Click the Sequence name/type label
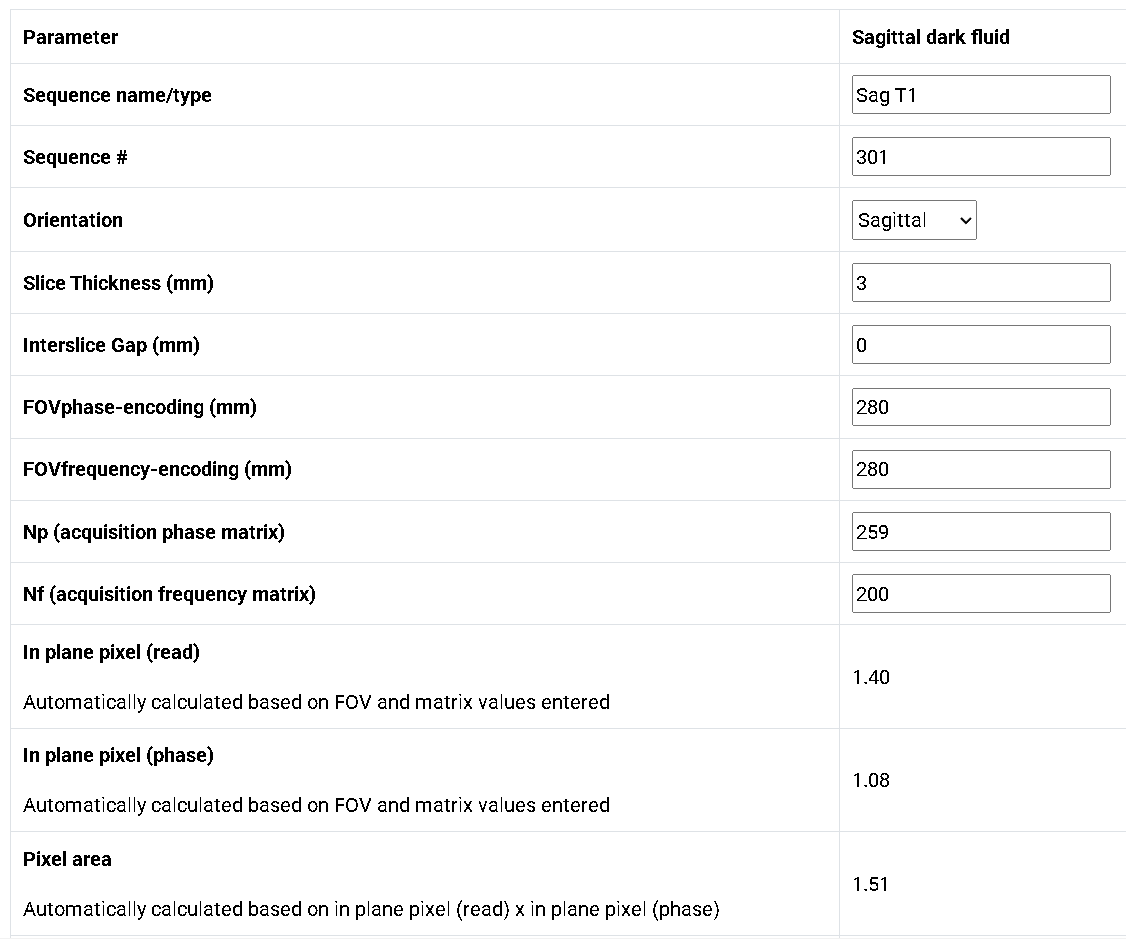 point(117,95)
